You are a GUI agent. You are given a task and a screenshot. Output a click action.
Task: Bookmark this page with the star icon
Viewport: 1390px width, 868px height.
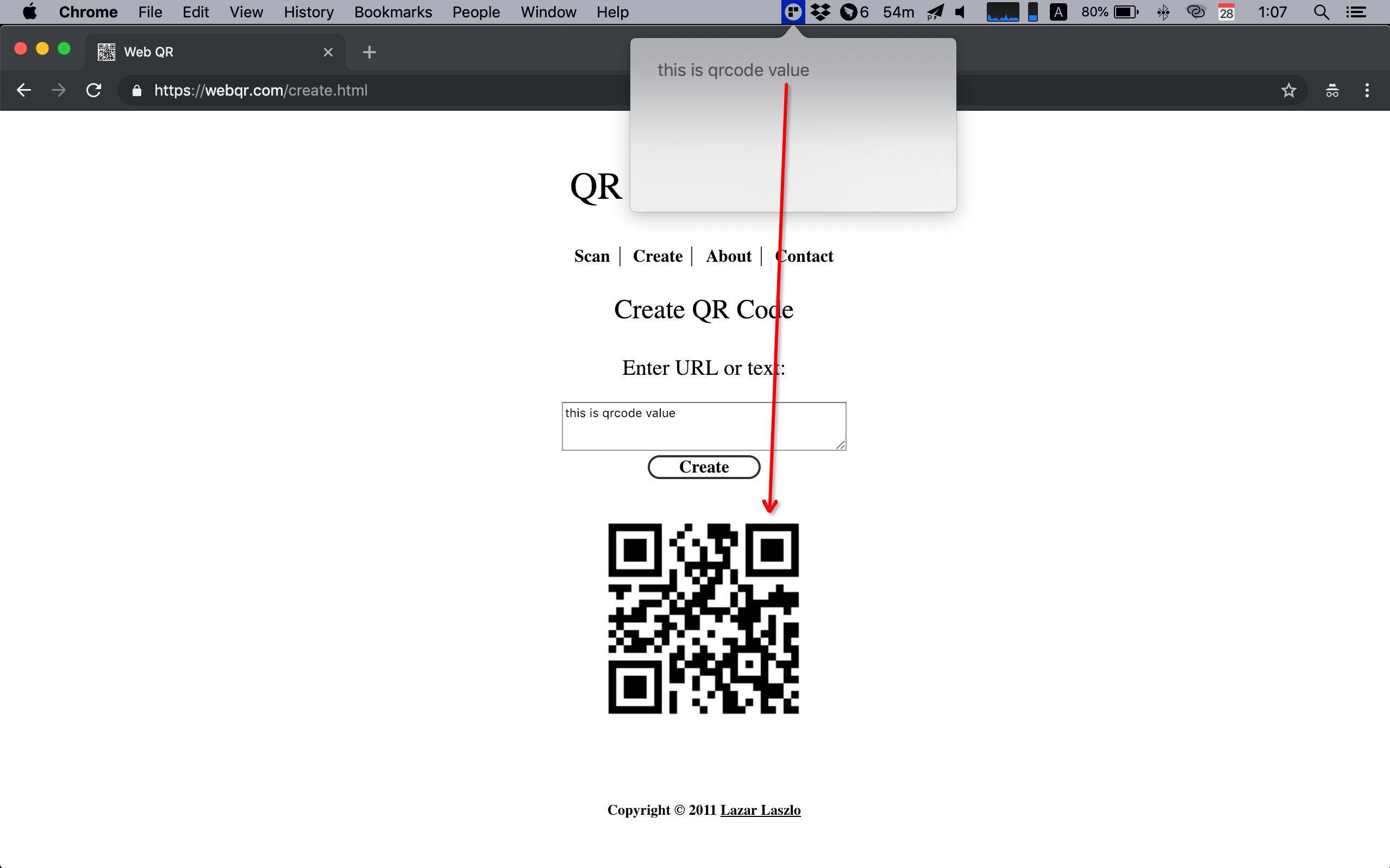pos(1288,90)
